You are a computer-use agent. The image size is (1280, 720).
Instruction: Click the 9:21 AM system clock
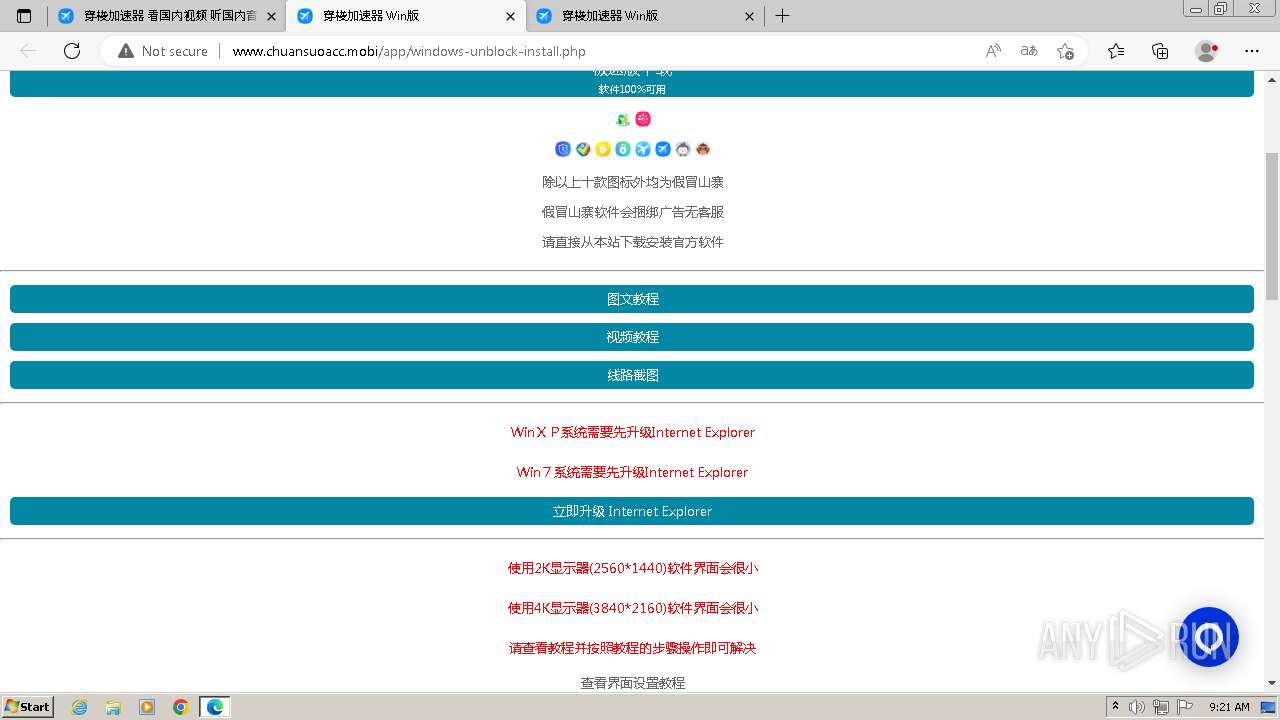(x=1229, y=707)
